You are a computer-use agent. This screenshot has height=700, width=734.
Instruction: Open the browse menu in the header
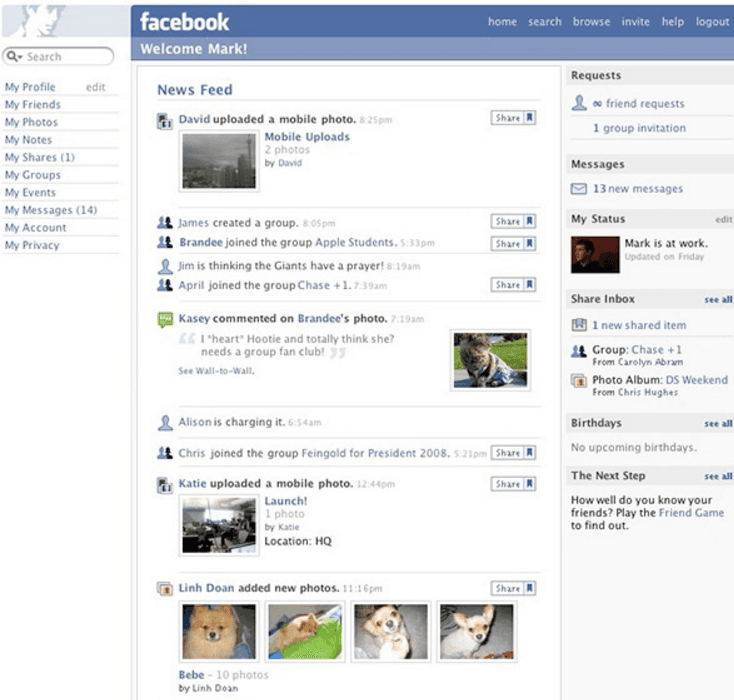(x=591, y=22)
